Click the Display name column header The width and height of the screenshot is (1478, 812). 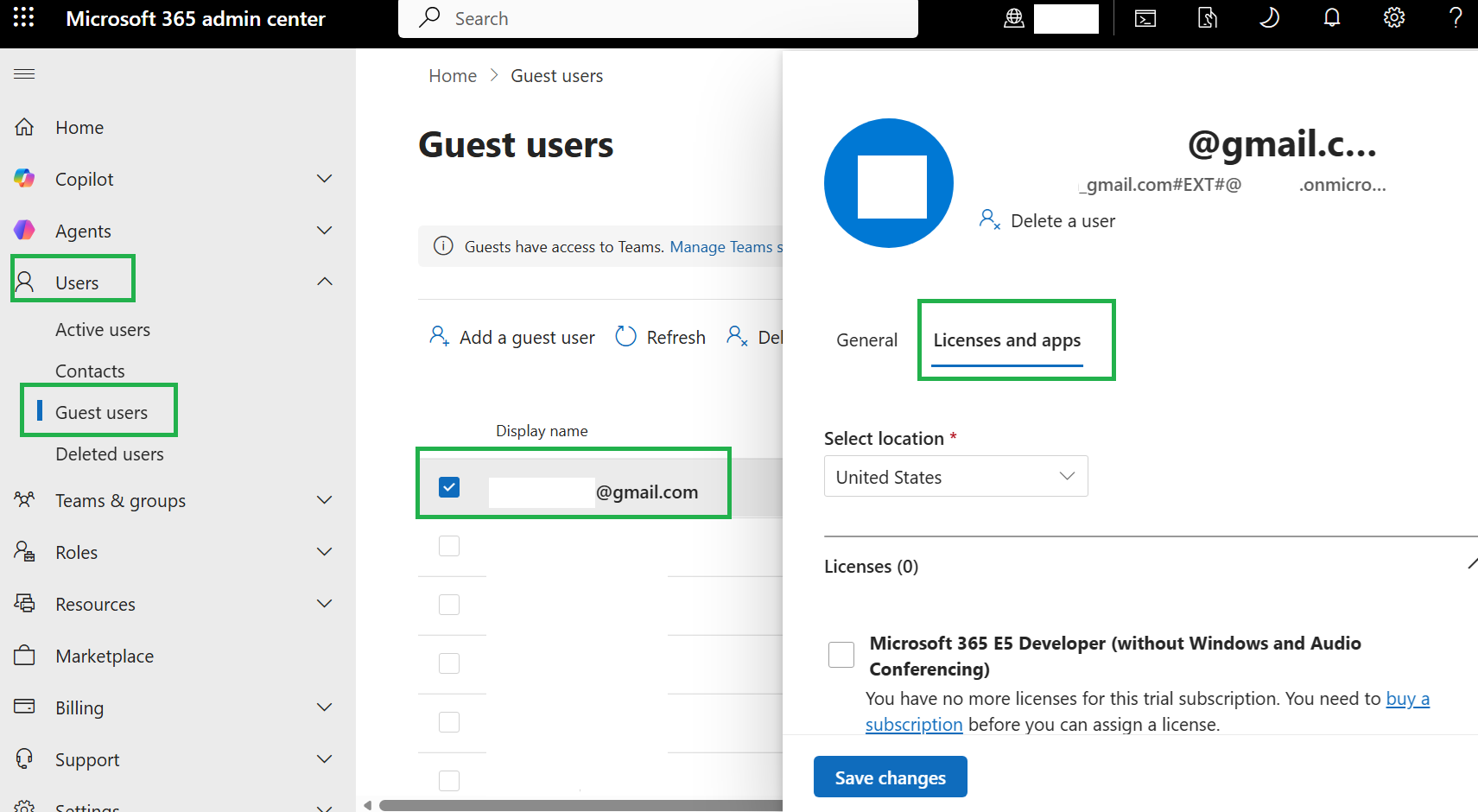coord(542,431)
